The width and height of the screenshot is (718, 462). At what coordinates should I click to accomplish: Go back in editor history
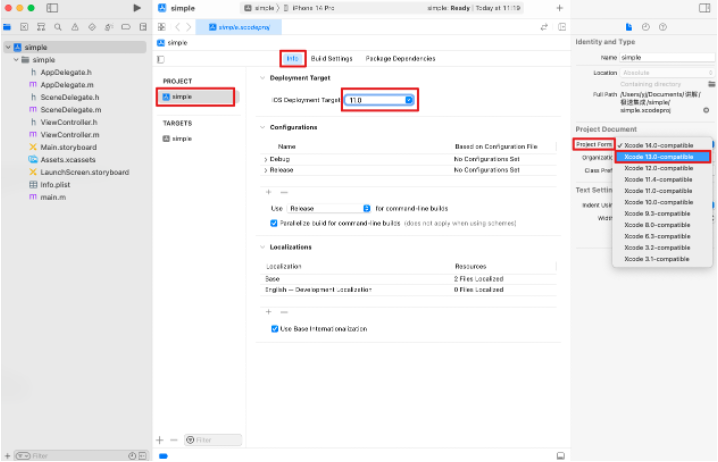click(178, 27)
